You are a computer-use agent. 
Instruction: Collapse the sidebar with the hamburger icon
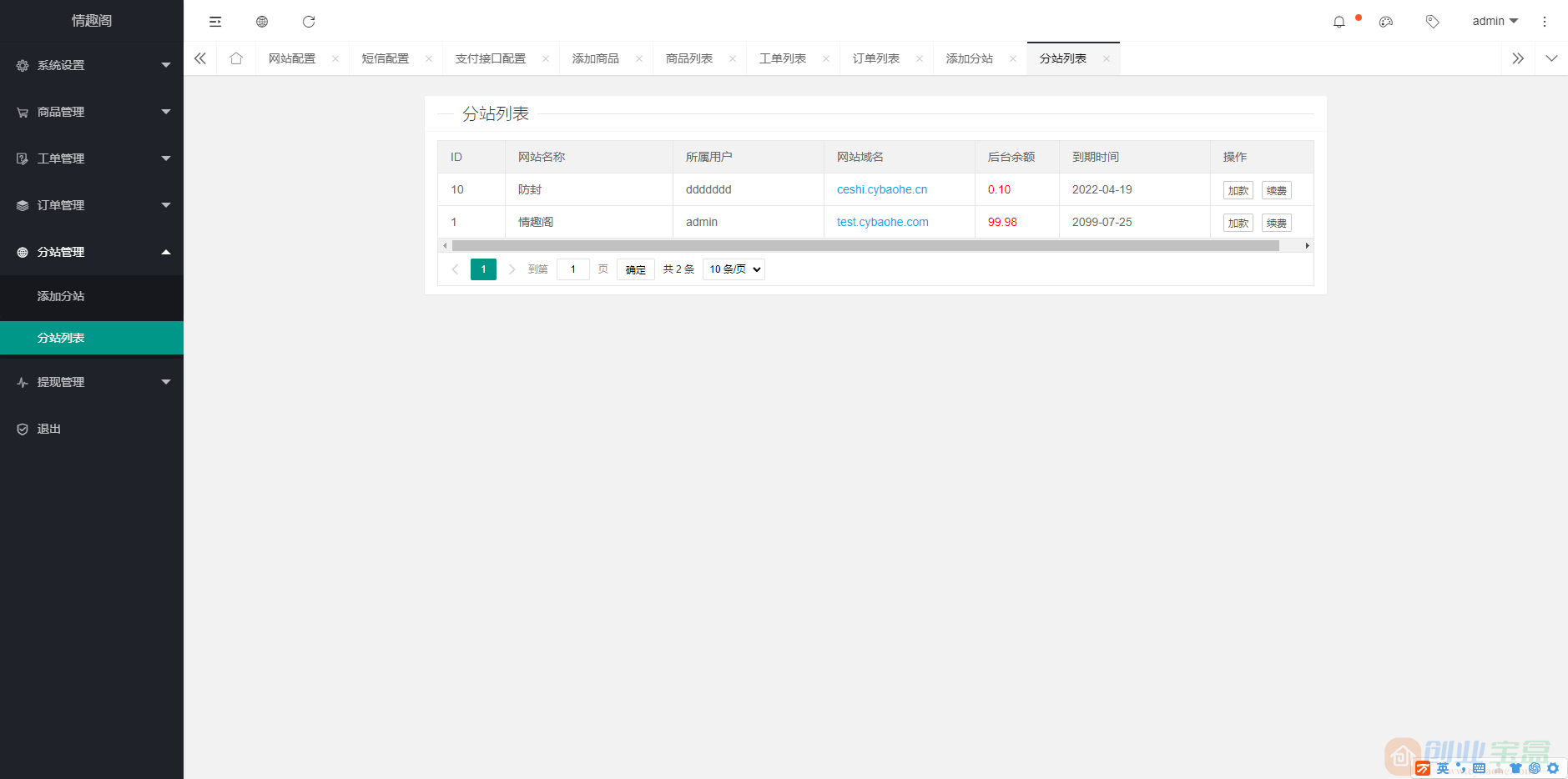coord(215,21)
